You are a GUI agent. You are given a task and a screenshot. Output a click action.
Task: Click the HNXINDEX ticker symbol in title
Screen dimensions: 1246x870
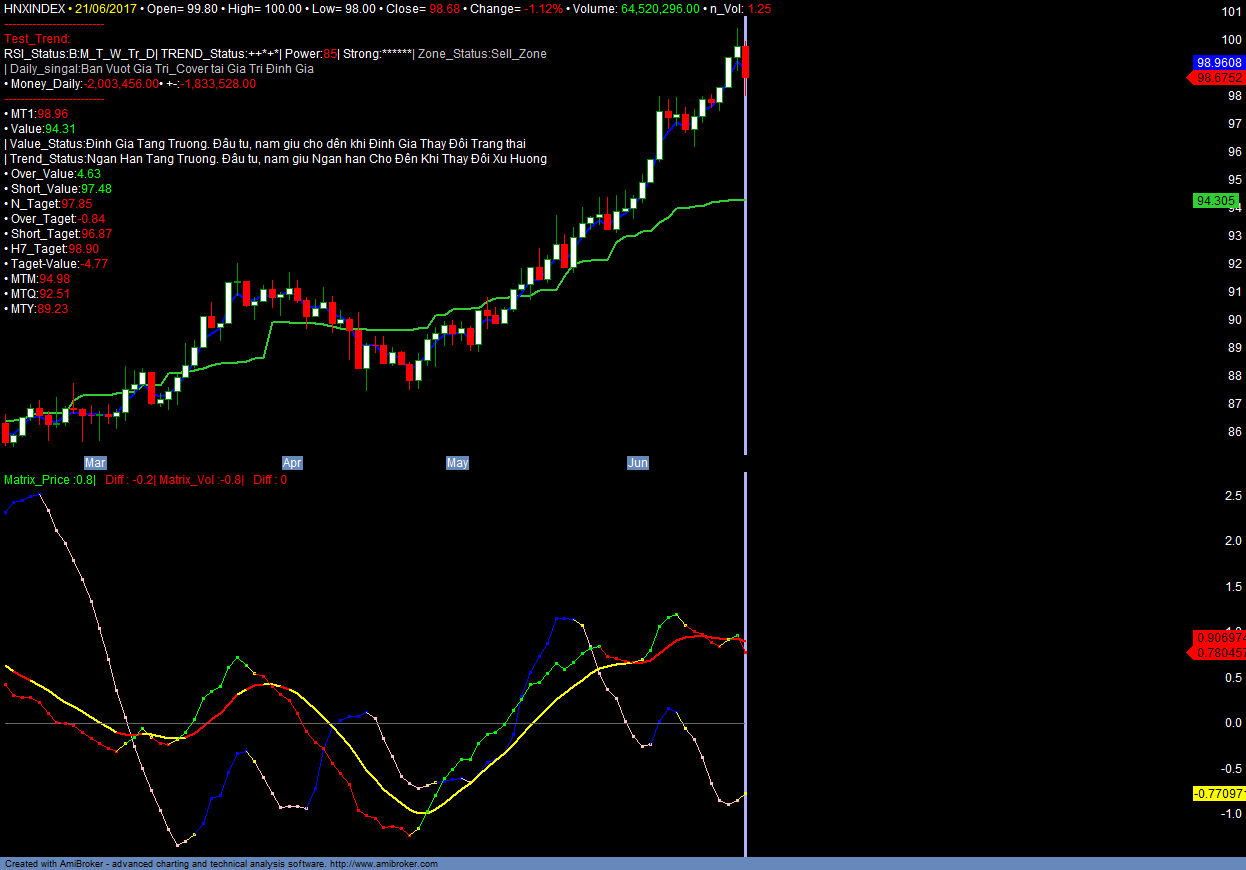(35, 9)
